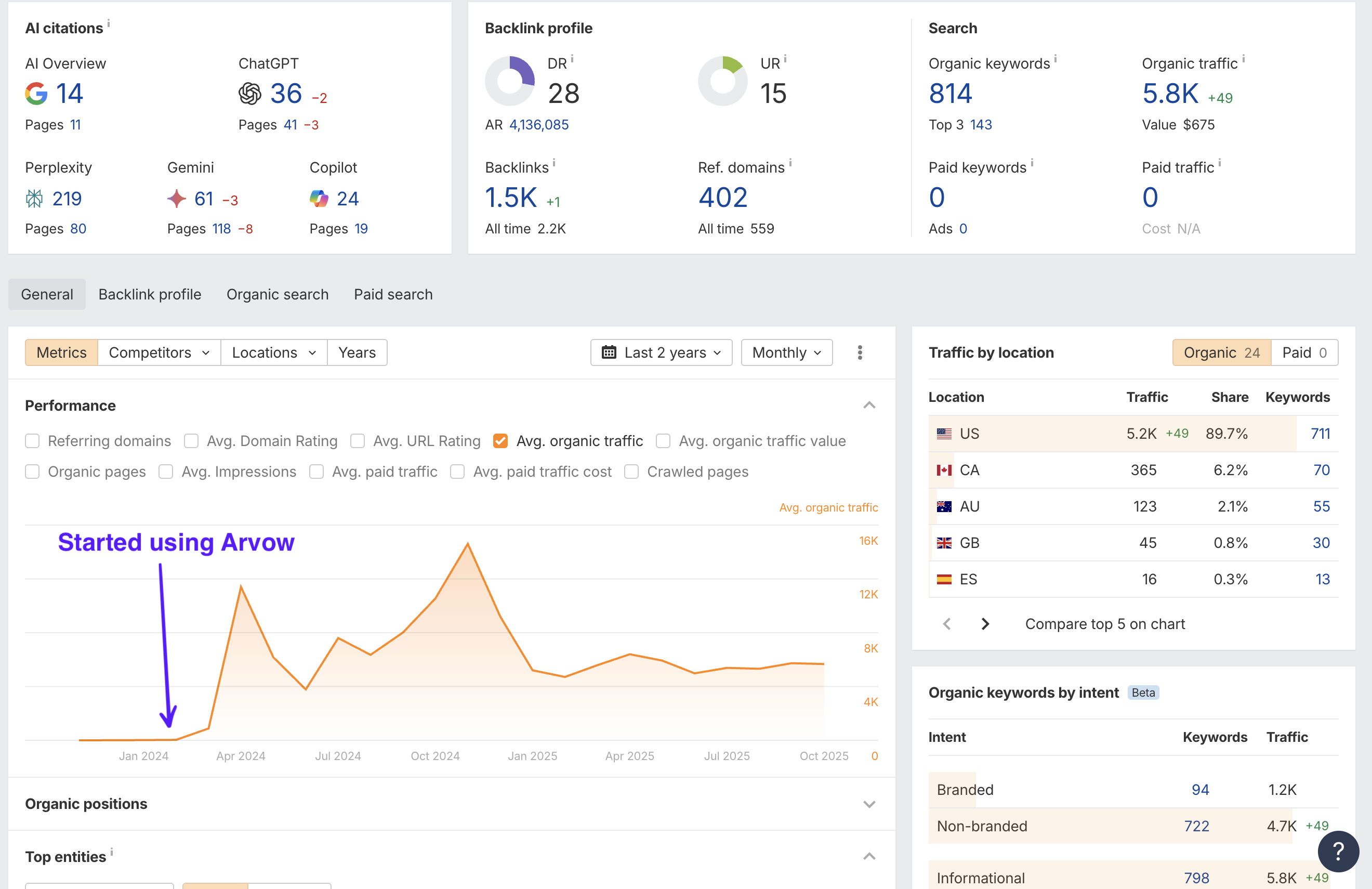Click Compare top 5 on chart
This screenshot has width=1372, height=889.
coord(1104,624)
